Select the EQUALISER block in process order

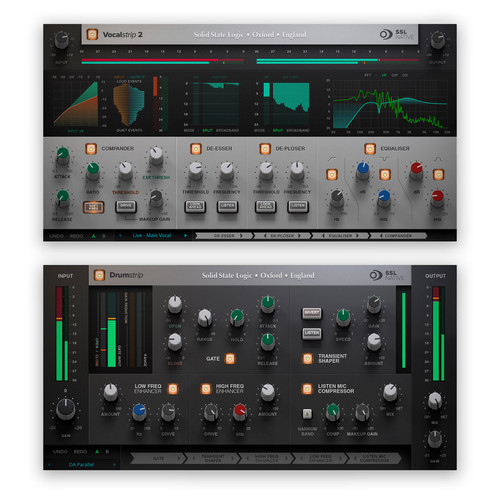click(x=340, y=236)
